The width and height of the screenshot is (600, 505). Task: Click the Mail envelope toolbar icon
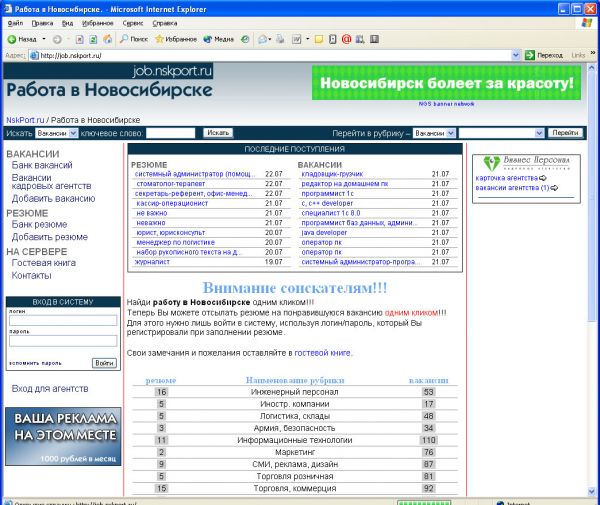[x=263, y=39]
